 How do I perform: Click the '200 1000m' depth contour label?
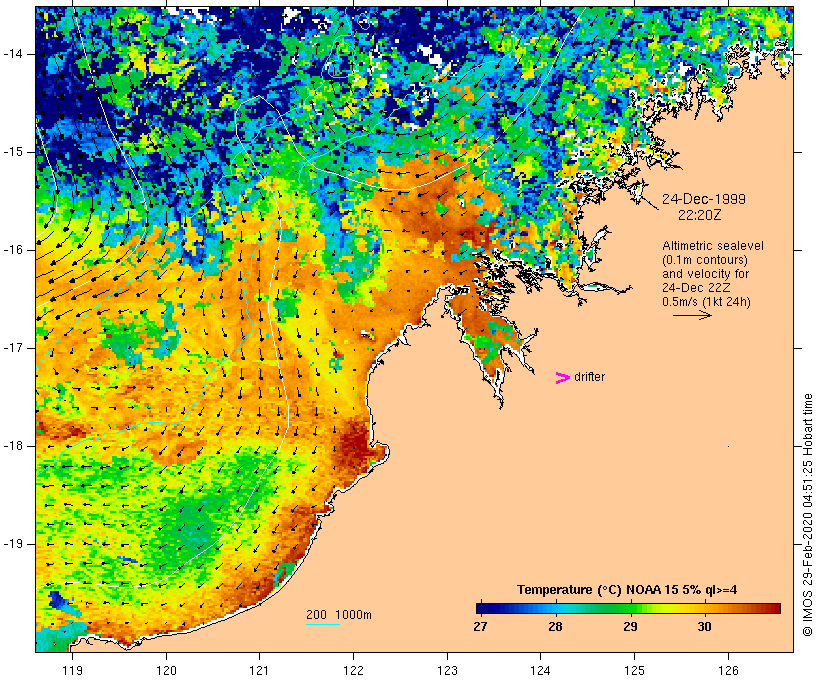(339, 615)
